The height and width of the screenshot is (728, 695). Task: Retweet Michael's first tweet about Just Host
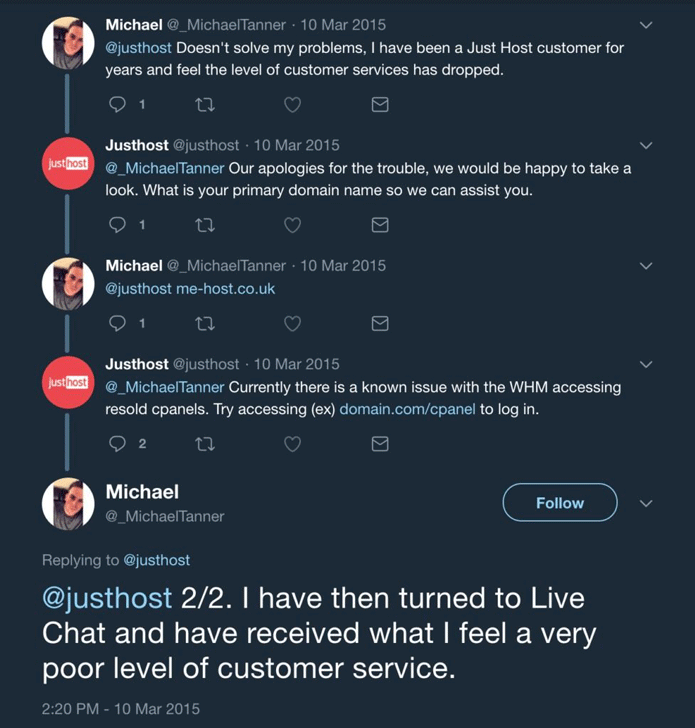pos(204,105)
